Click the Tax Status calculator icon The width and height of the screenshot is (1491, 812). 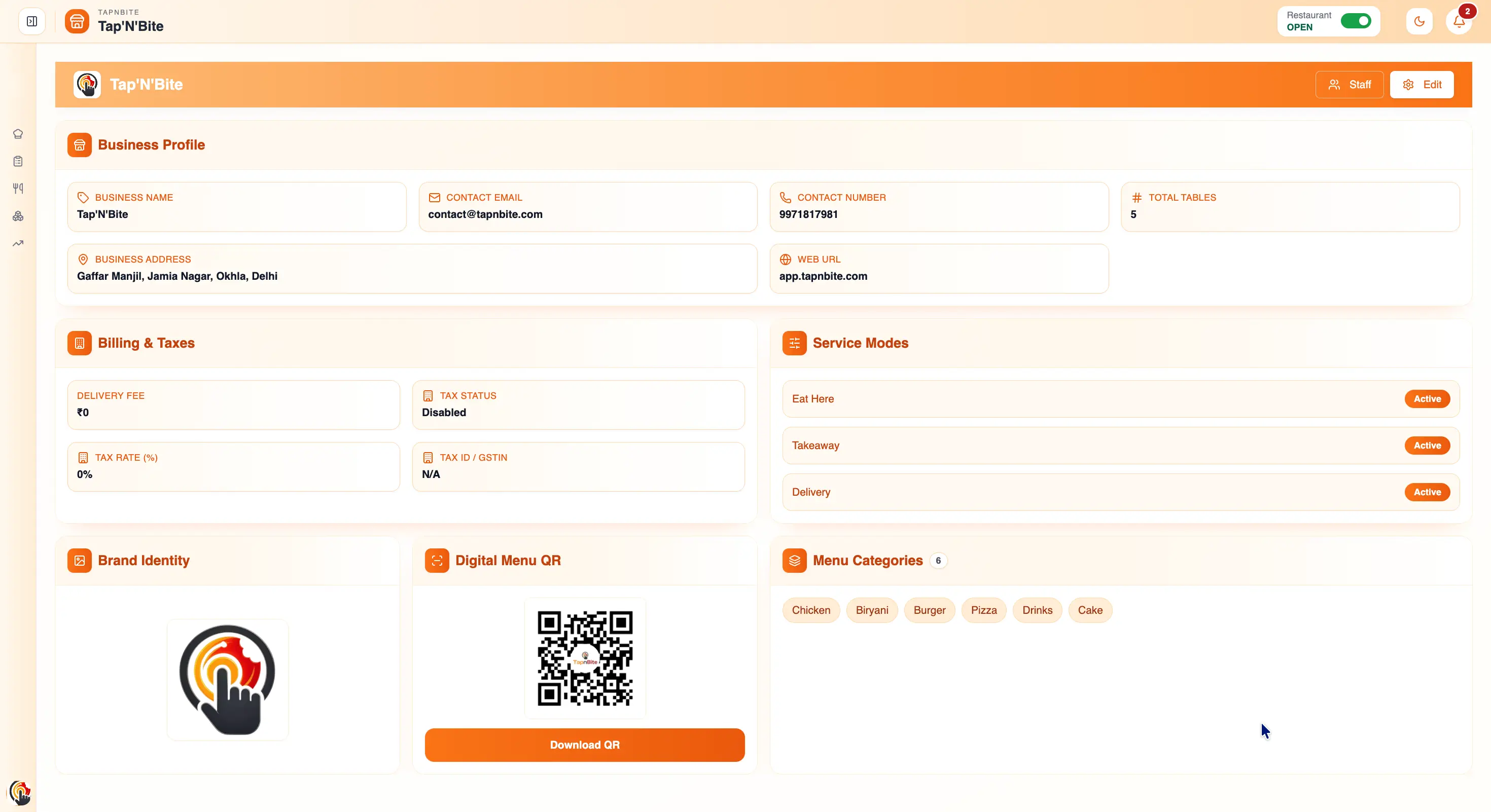428,395
